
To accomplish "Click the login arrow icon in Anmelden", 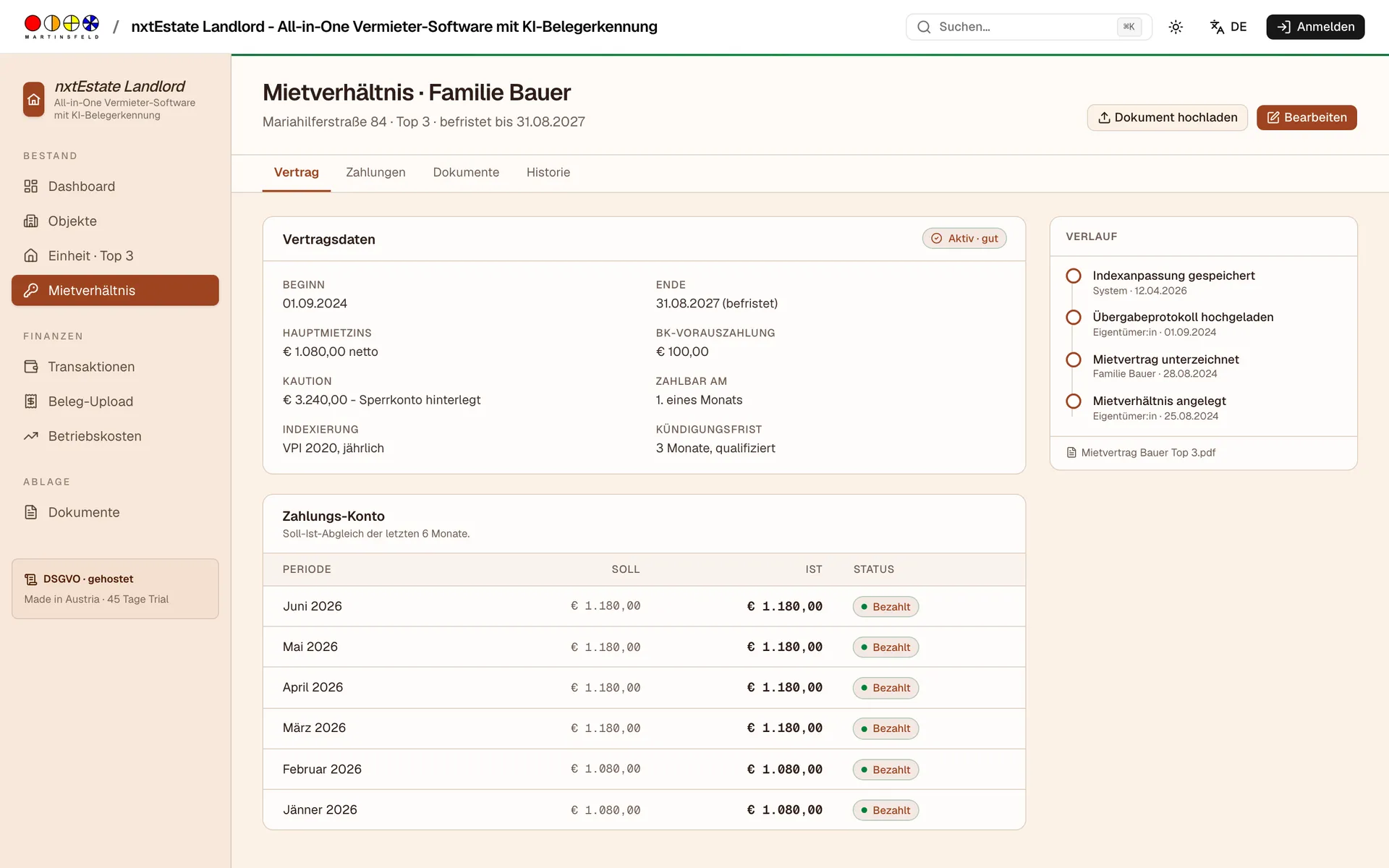I will 1283,27.
